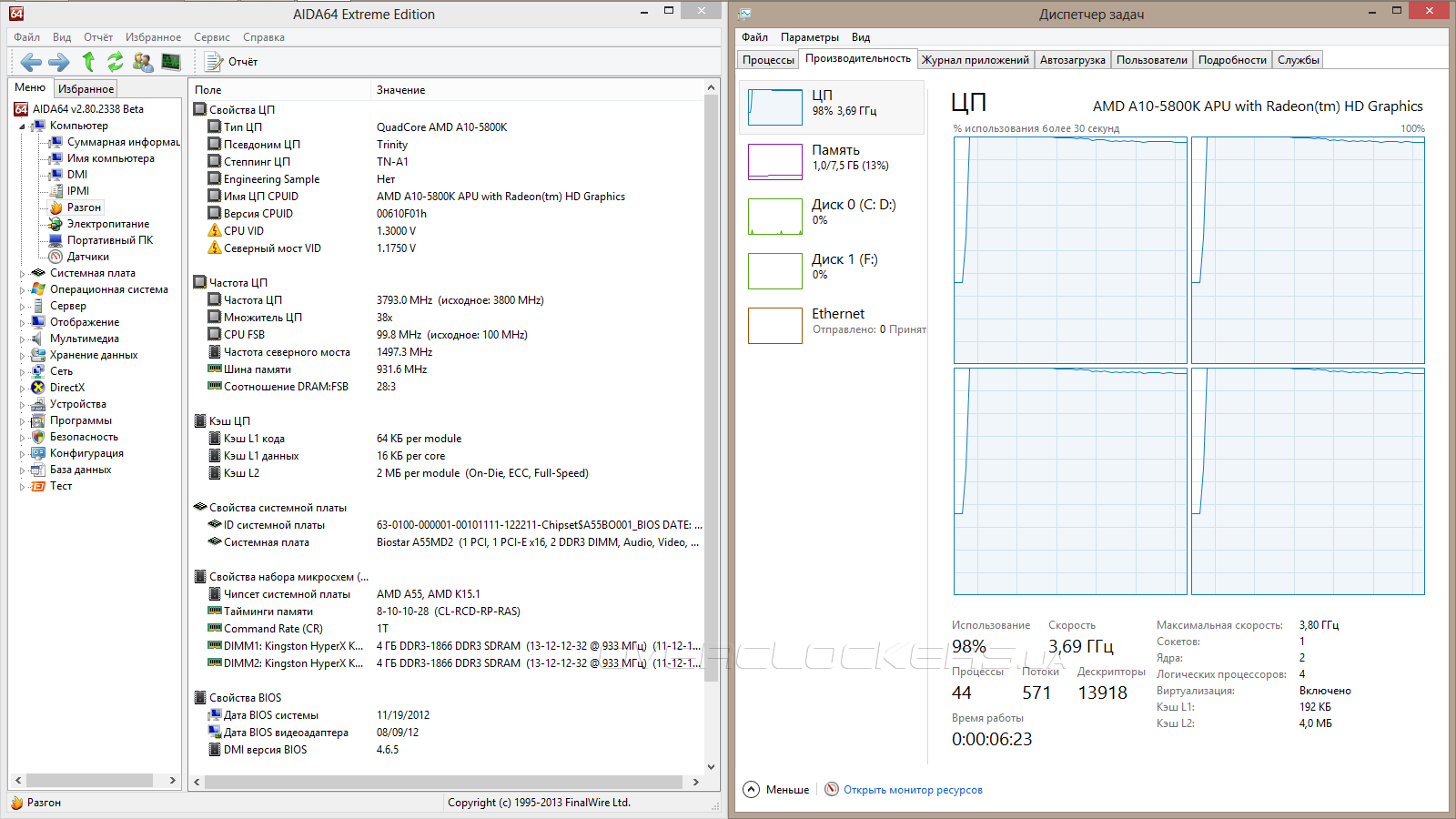
Task: Select the Разгон flame icon in tree
Action: click(56, 207)
